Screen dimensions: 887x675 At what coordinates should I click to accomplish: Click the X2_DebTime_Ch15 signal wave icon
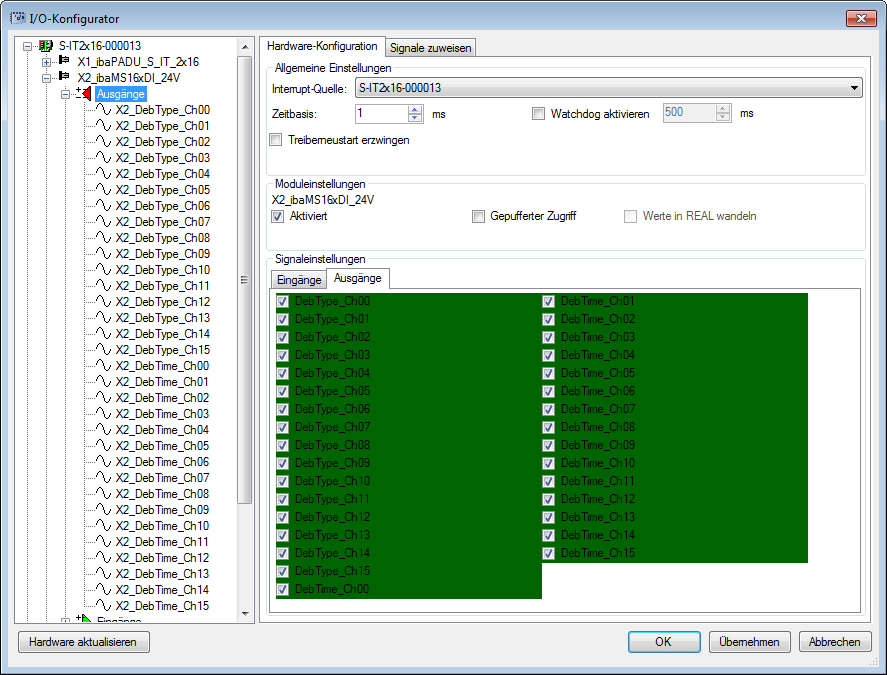(103, 606)
